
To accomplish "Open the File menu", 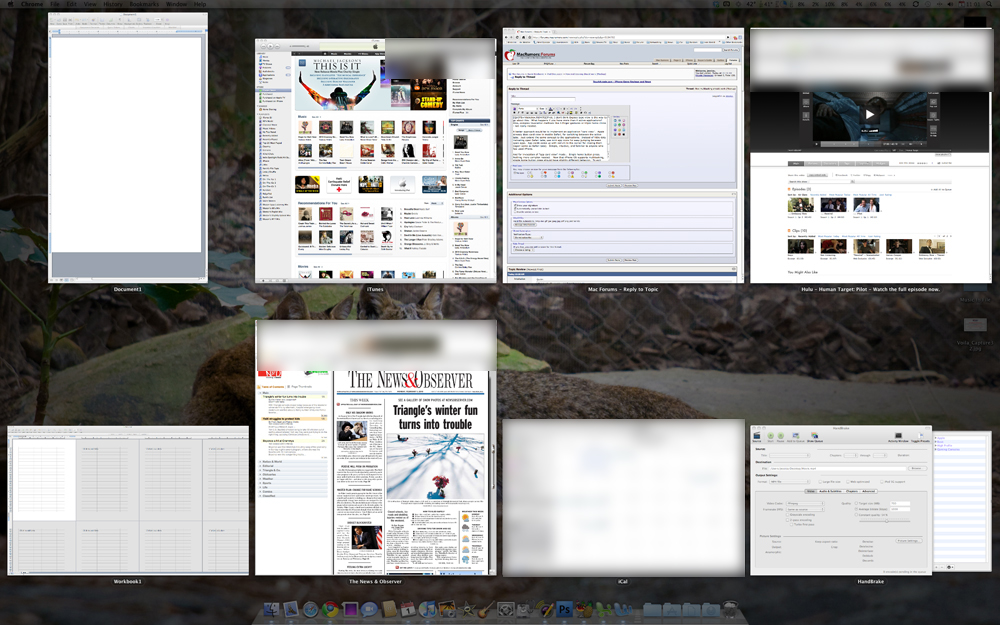I will pyautogui.click(x=55, y=4).
